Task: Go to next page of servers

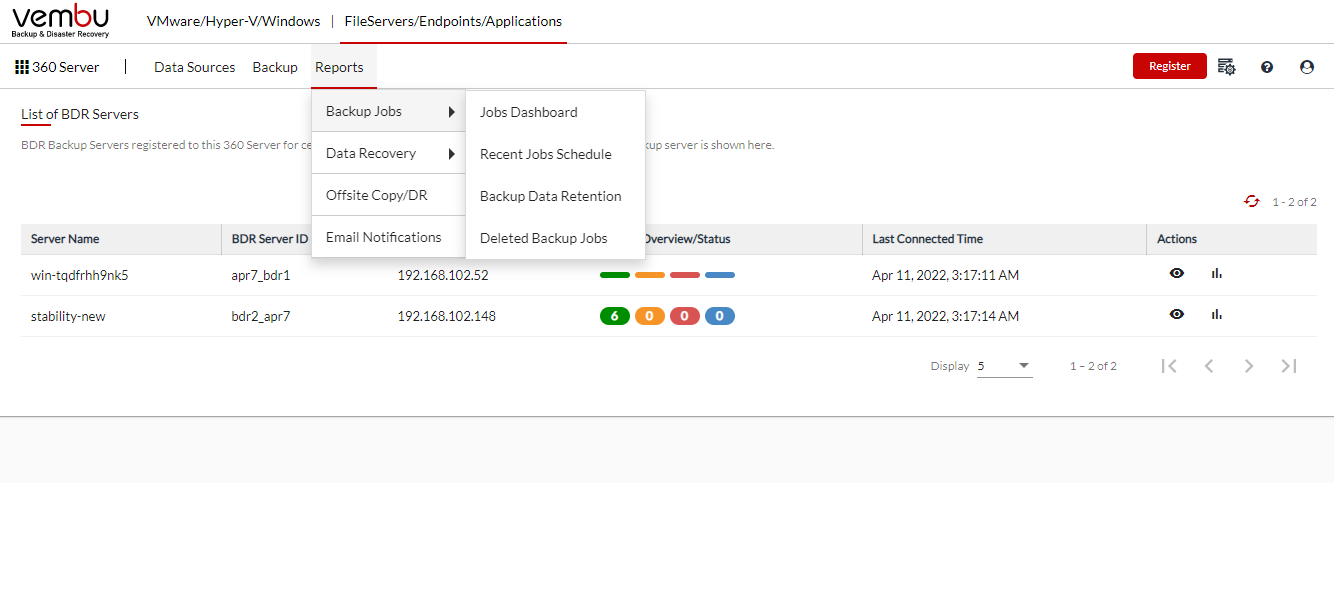Action: tap(1249, 366)
